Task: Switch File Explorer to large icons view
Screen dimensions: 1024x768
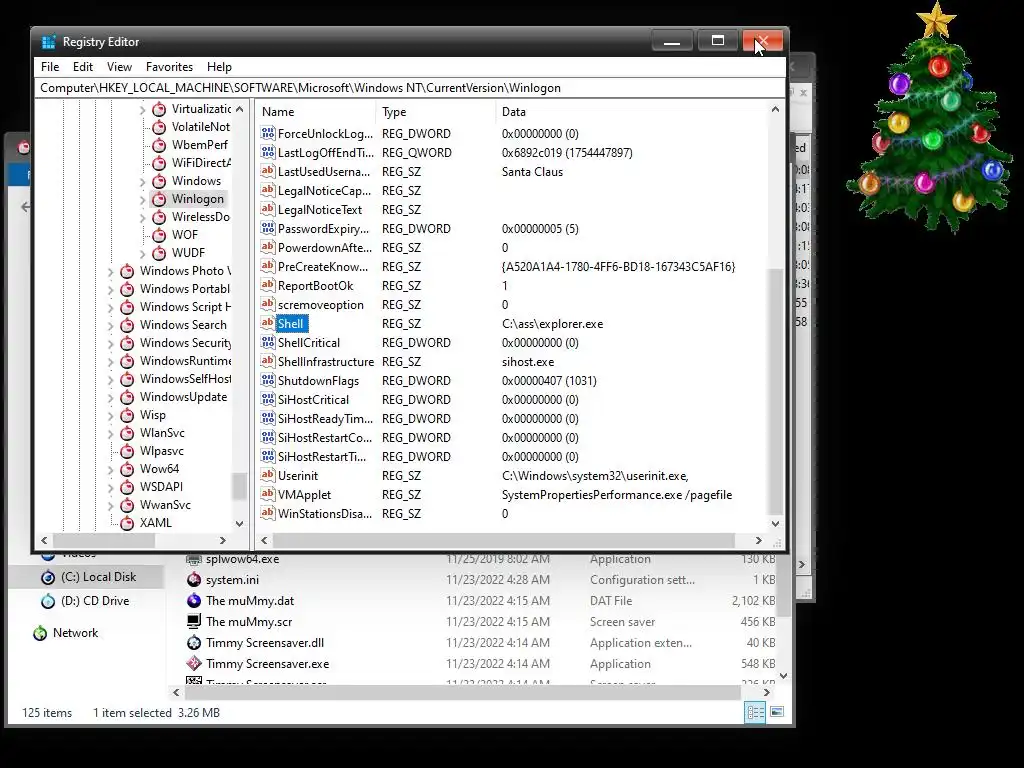Action: [776, 712]
